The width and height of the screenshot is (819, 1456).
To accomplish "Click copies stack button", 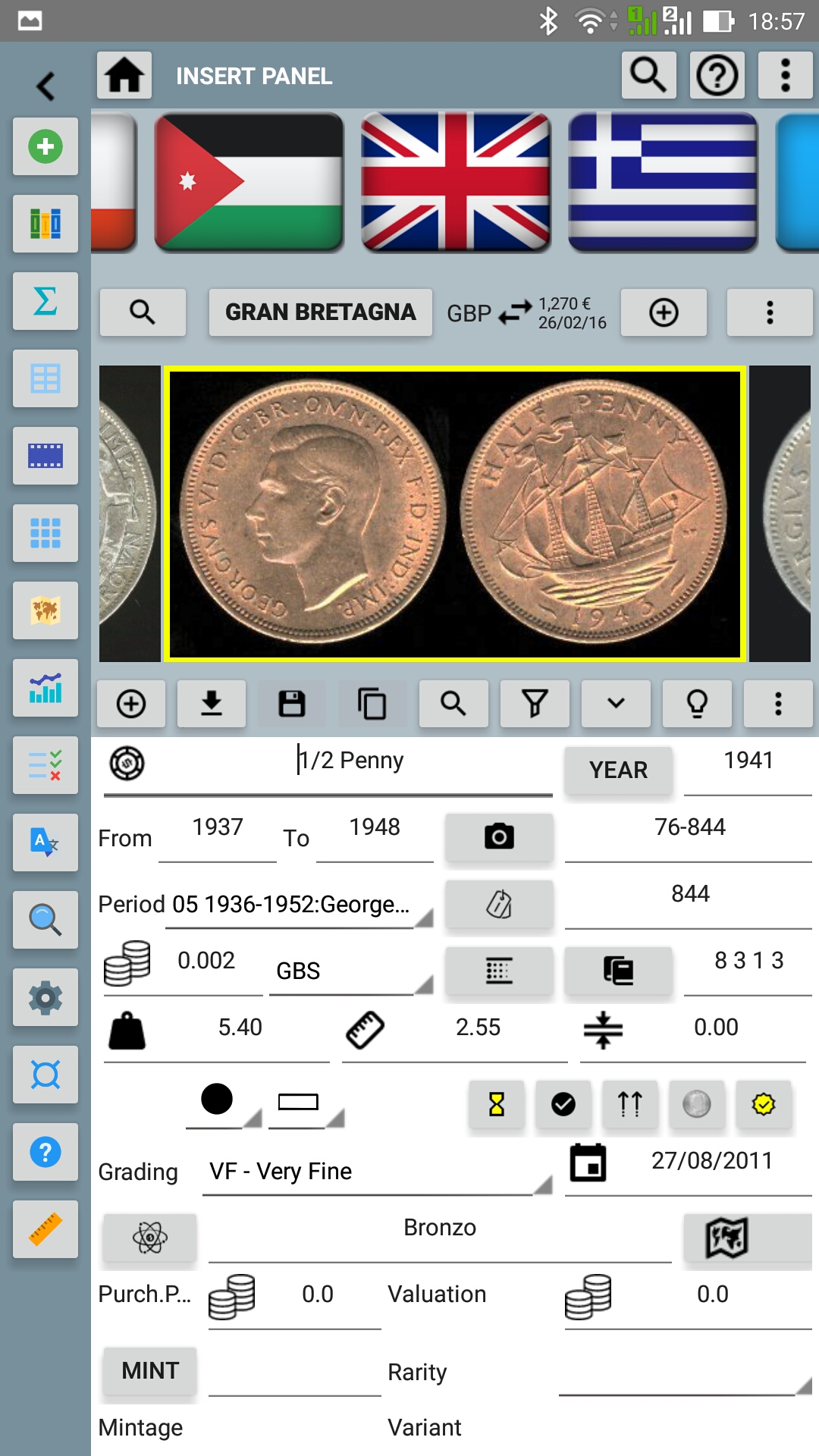I will 619,971.
